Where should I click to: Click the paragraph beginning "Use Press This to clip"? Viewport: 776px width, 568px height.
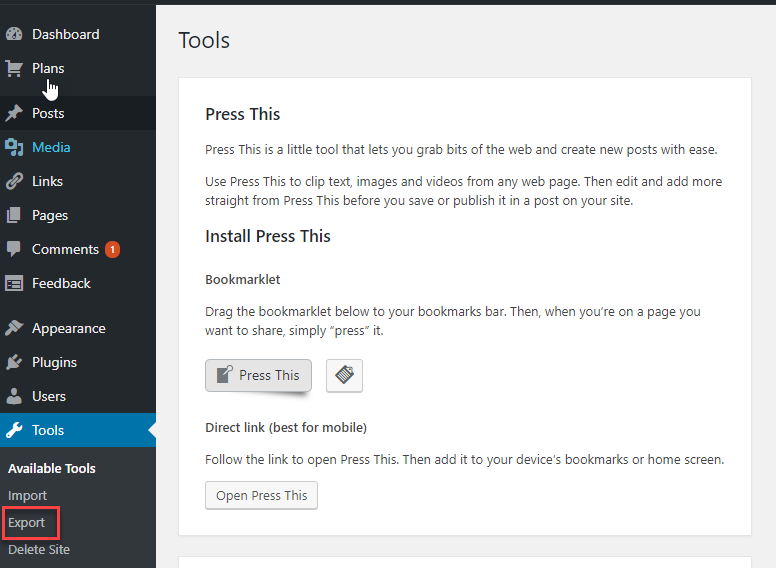point(464,191)
